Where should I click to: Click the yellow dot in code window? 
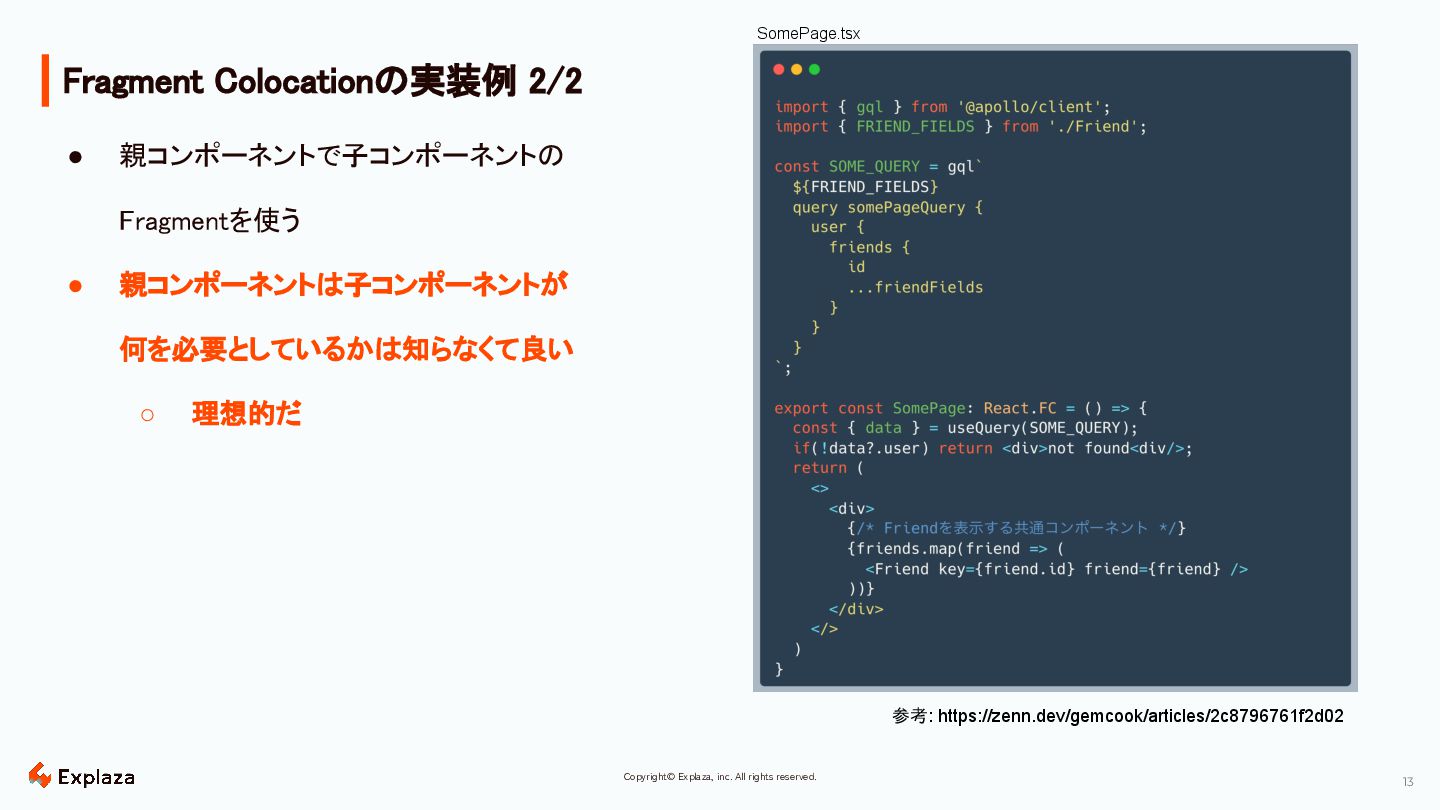[796, 69]
